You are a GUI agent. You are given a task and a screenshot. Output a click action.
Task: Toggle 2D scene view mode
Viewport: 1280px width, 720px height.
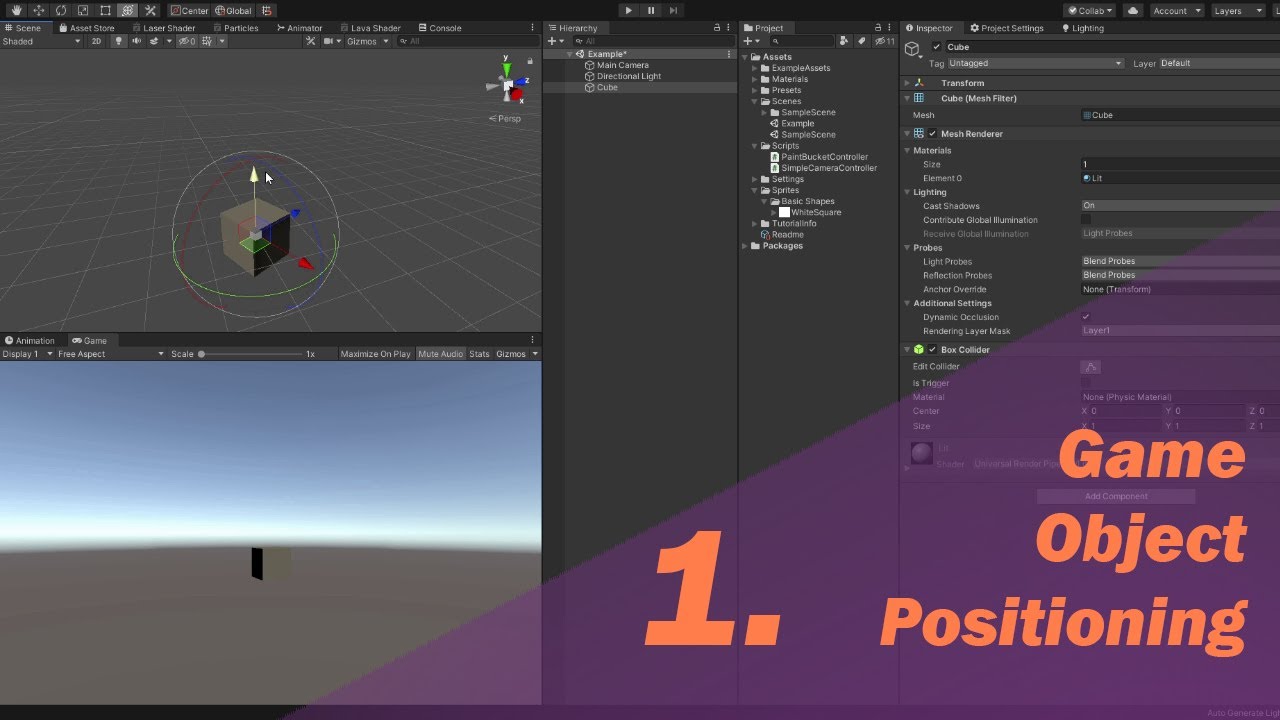point(97,41)
